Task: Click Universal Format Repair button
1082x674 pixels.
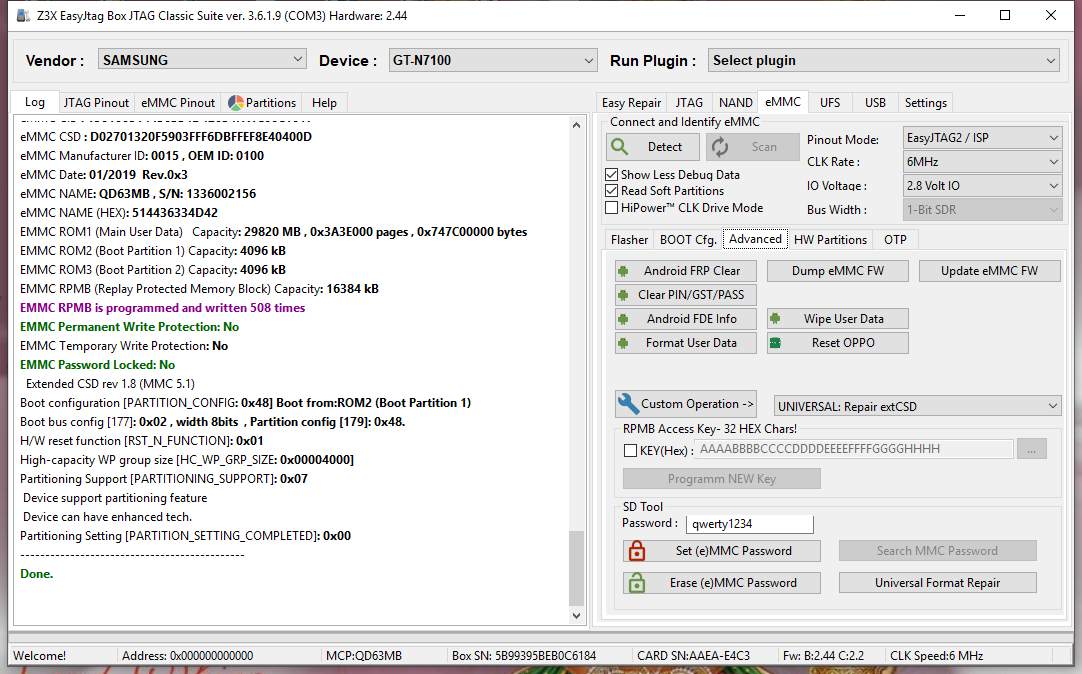Action: point(938,582)
